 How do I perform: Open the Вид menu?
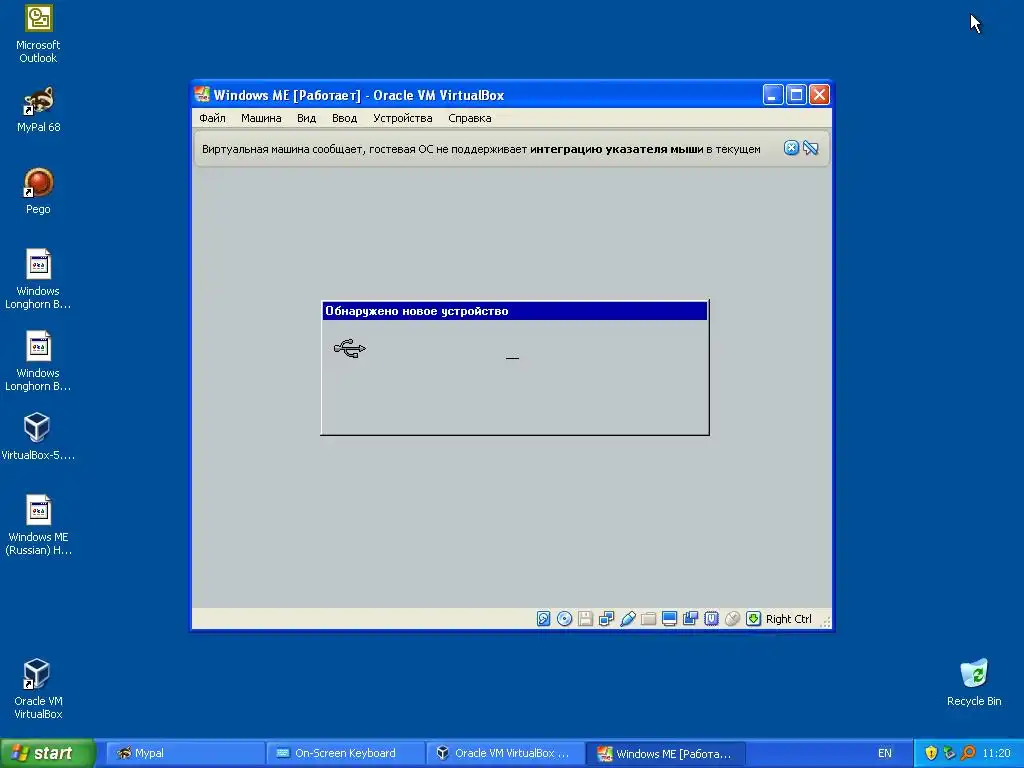(x=306, y=118)
